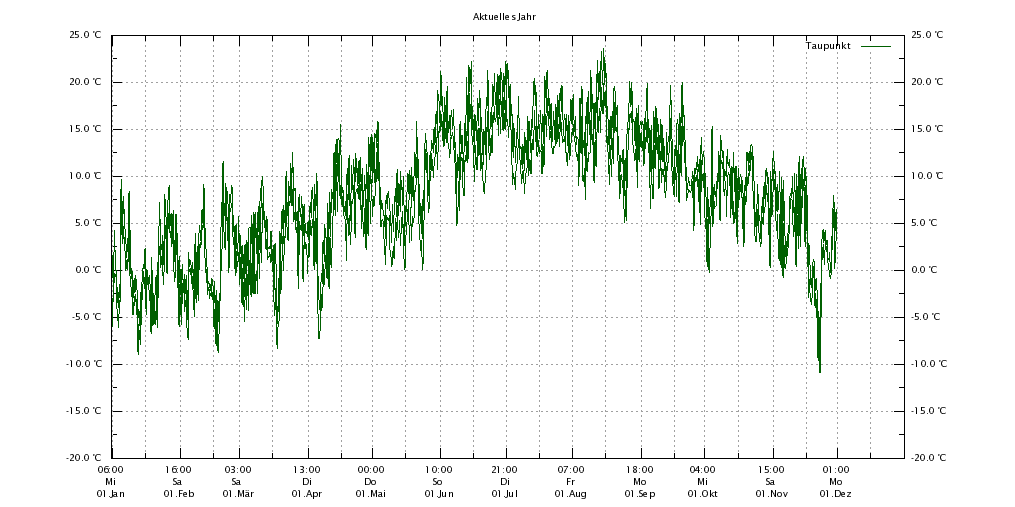Click the 01.Mär date label
Screen dimensions: 1015x507
[238, 494]
